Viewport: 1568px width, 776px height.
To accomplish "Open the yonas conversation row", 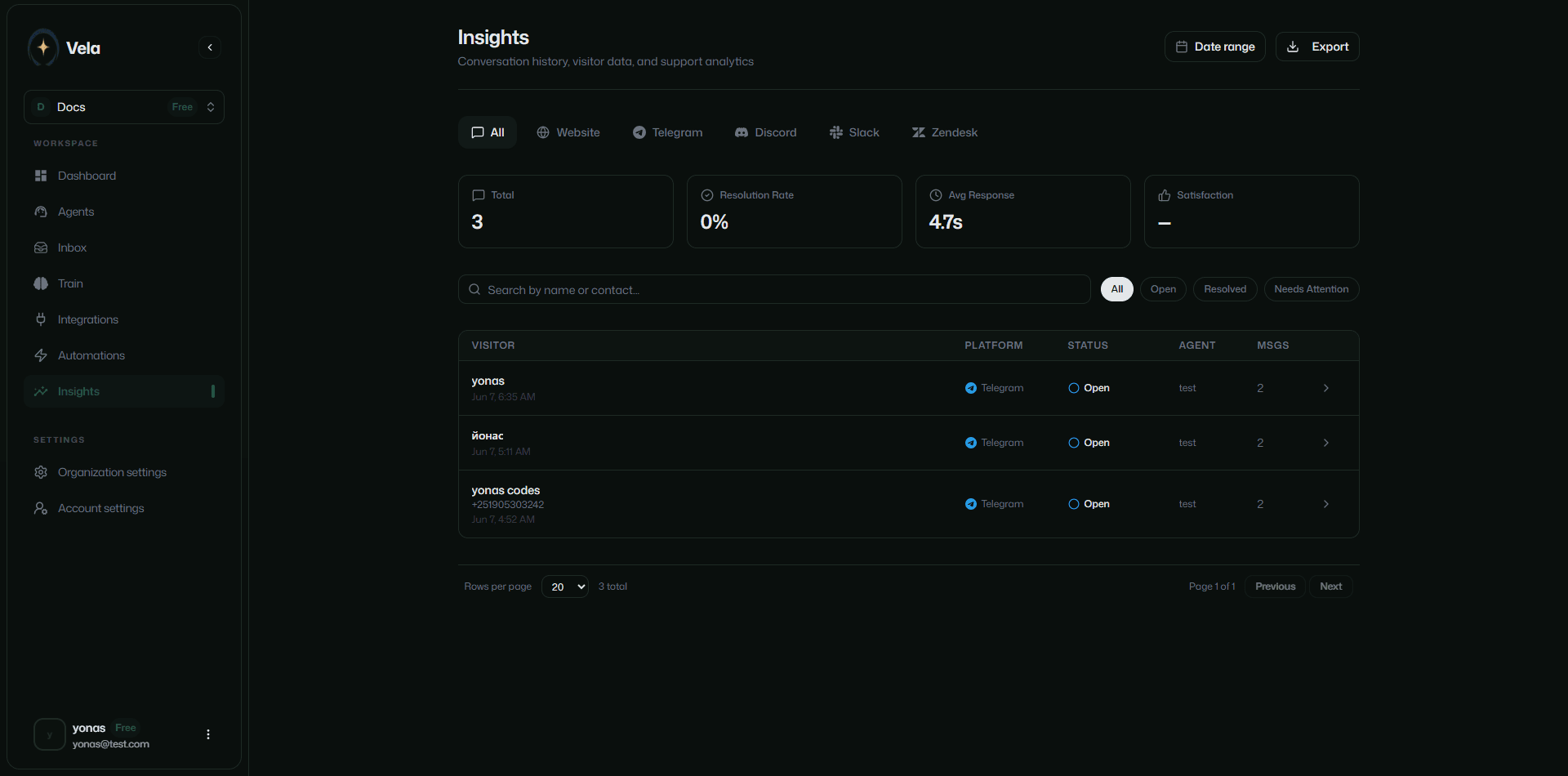I will pyautogui.click(x=909, y=388).
